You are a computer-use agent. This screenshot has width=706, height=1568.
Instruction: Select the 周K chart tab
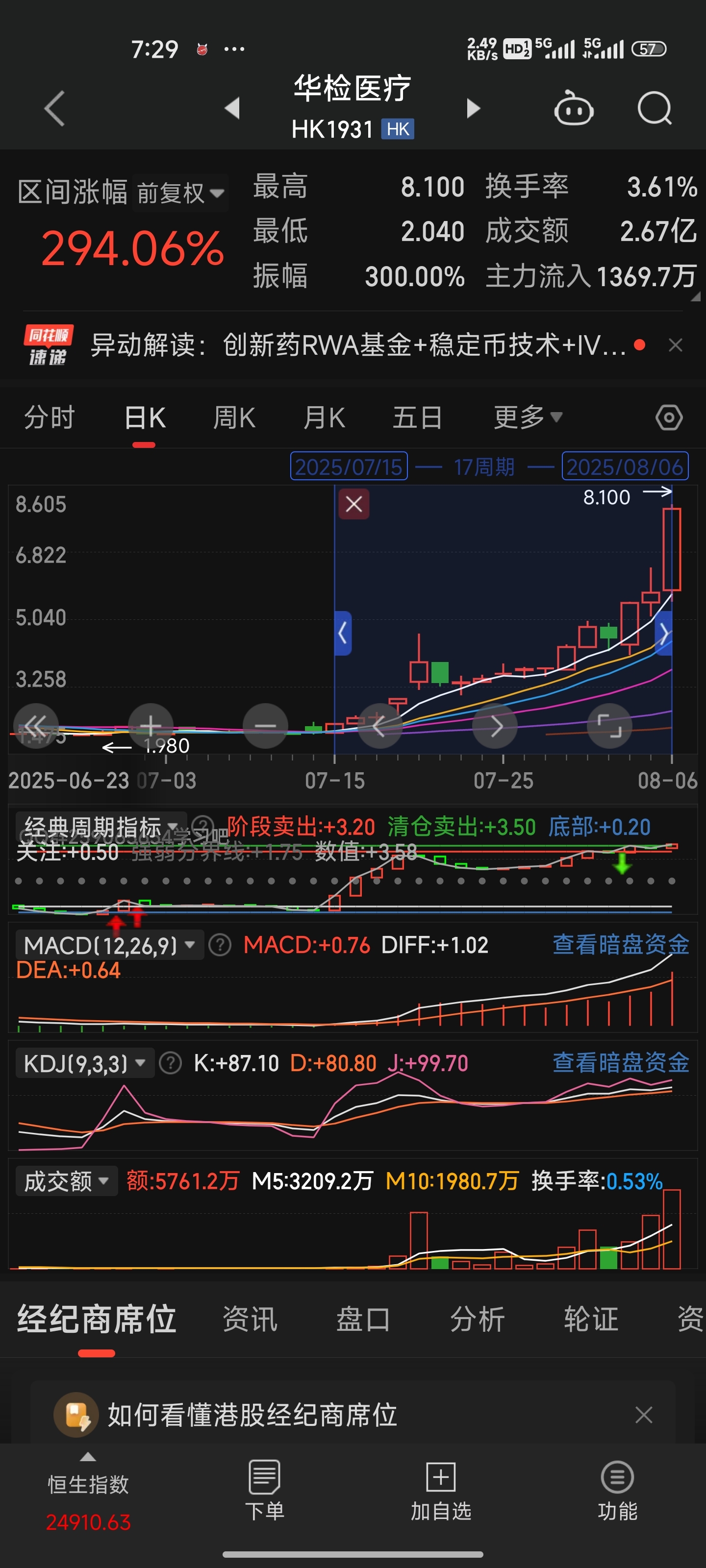pyautogui.click(x=234, y=417)
